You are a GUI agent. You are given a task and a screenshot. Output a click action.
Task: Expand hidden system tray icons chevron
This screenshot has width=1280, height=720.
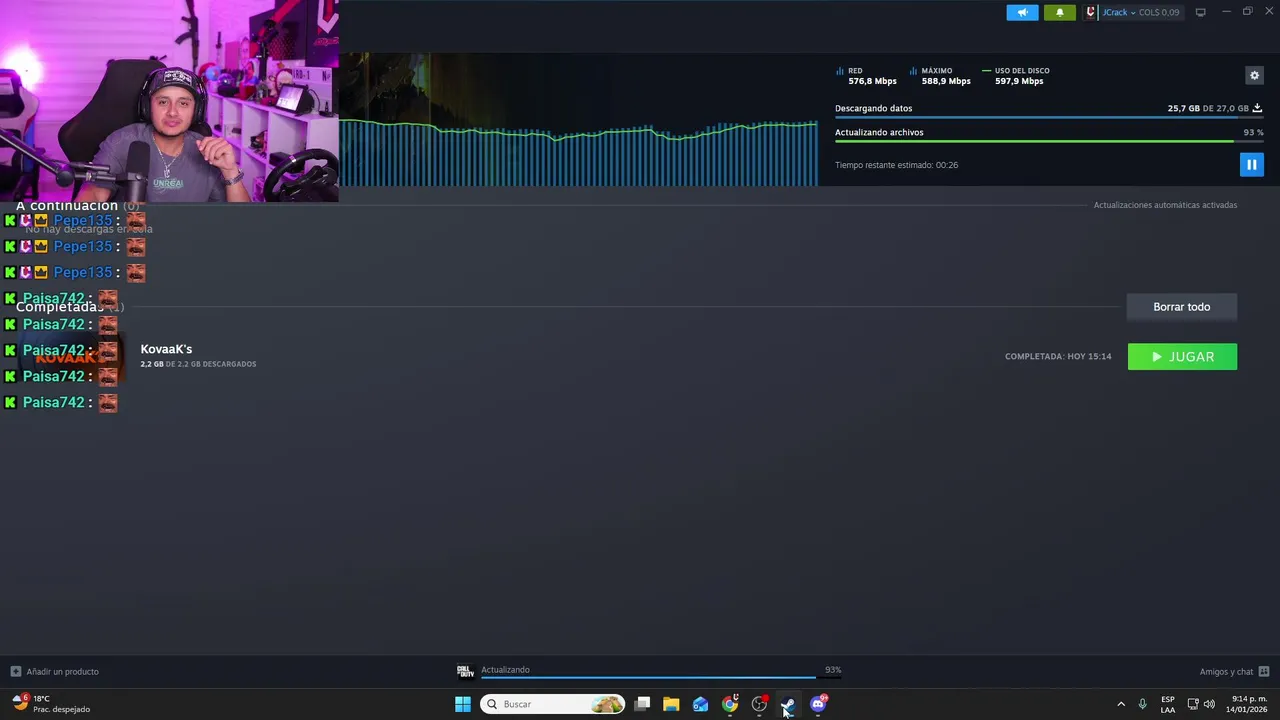click(1121, 704)
